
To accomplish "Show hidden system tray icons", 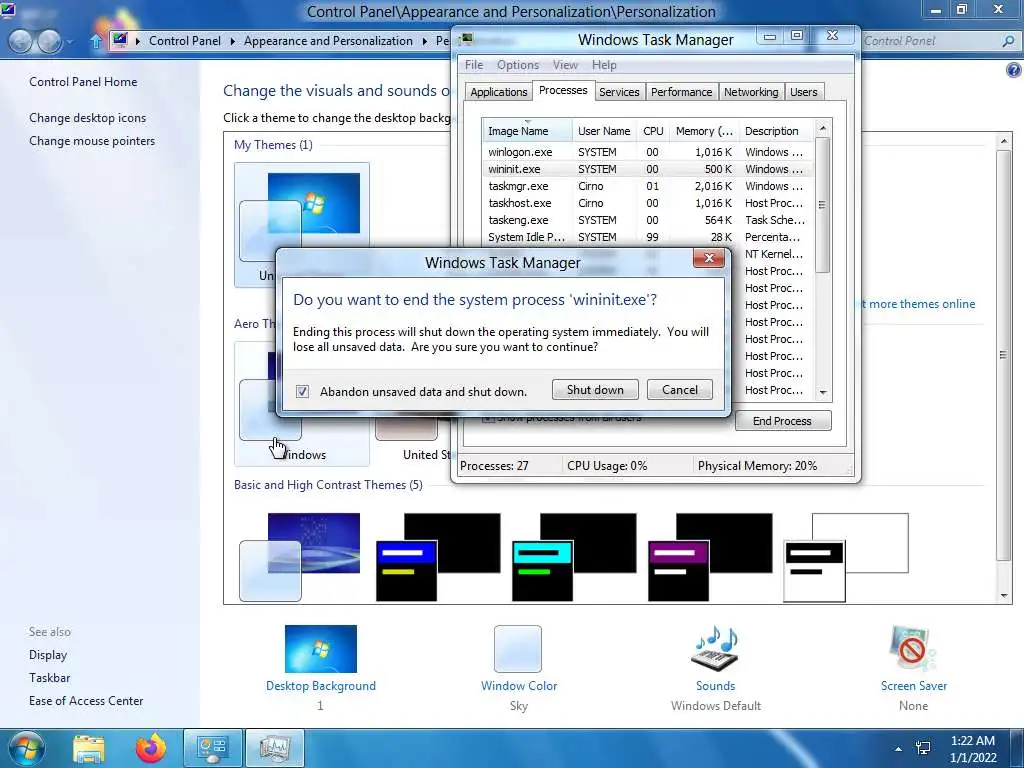I will point(898,749).
